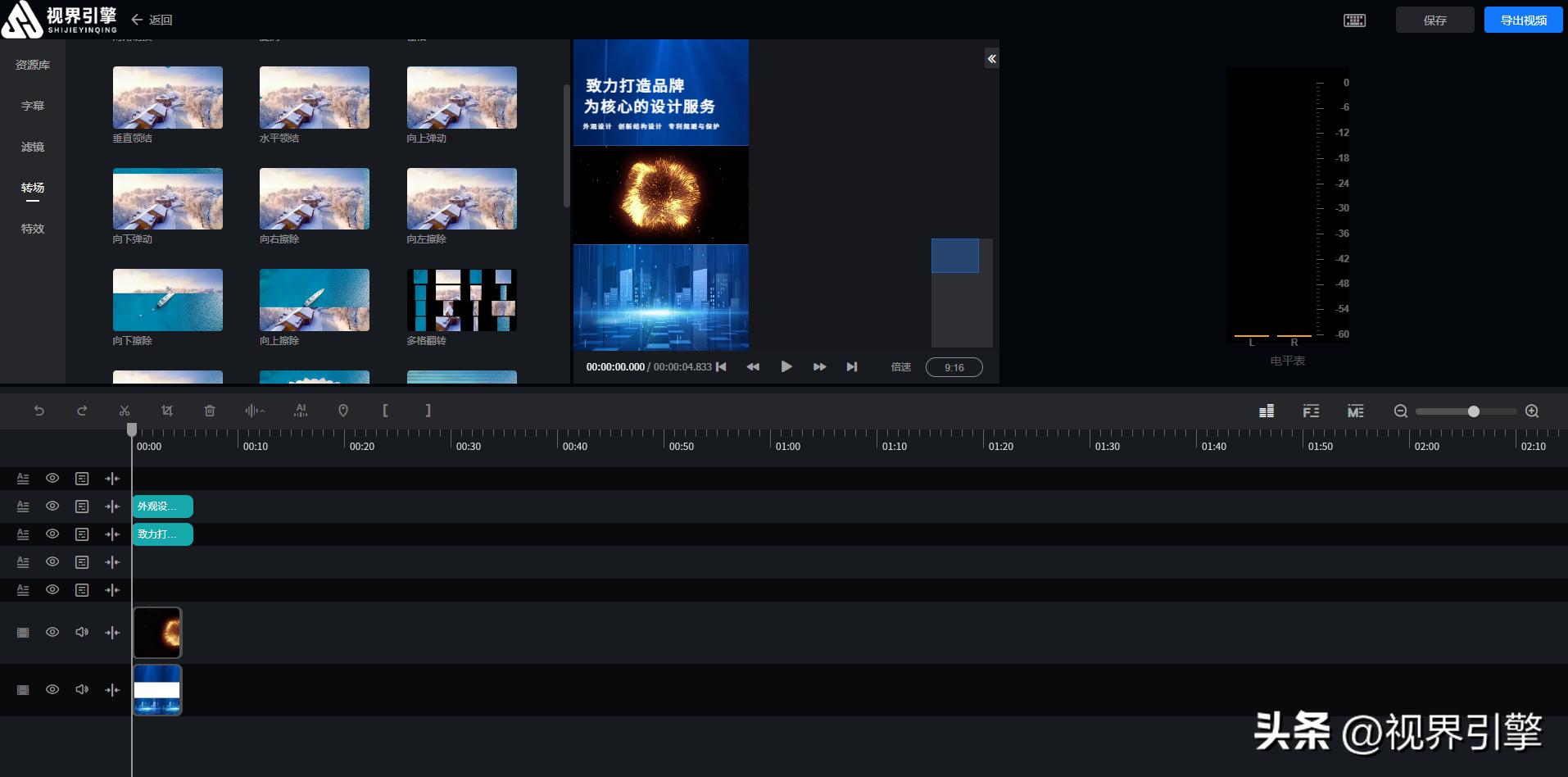Hide the 致力打 subtitle track
The width and height of the screenshot is (1568, 777).
pos(52,534)
